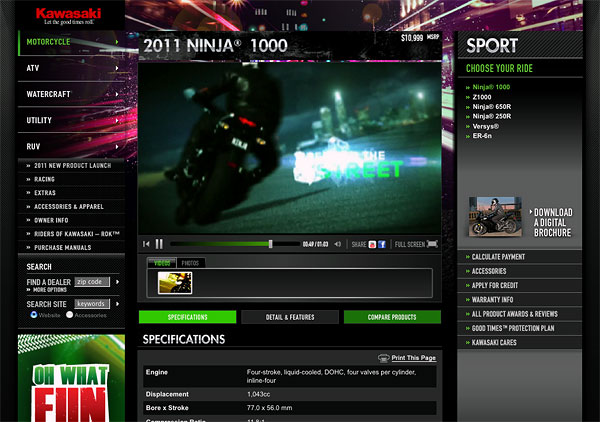
Task: Open Warranty Info
Action: coord(492,300)
